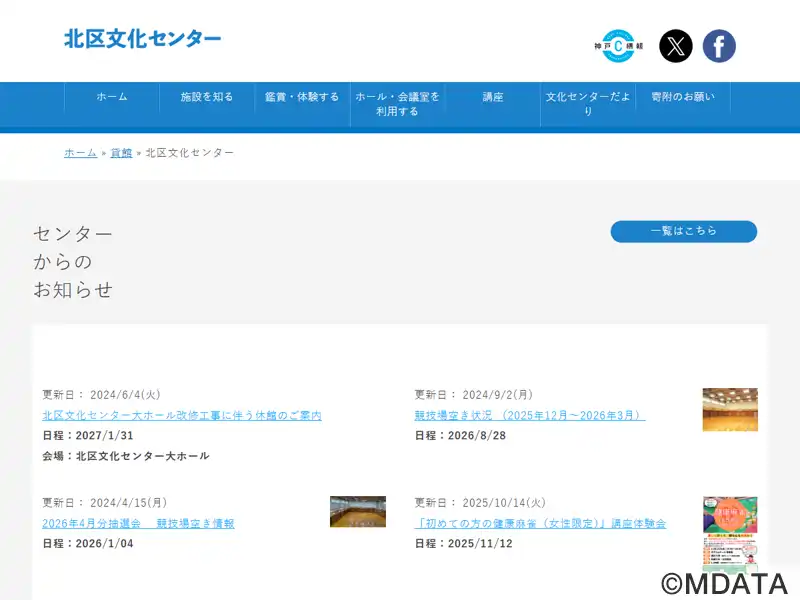Click the ホーム breadcrumb link
Viewport: 800px width, 600px height.
[x=81, y=153]
